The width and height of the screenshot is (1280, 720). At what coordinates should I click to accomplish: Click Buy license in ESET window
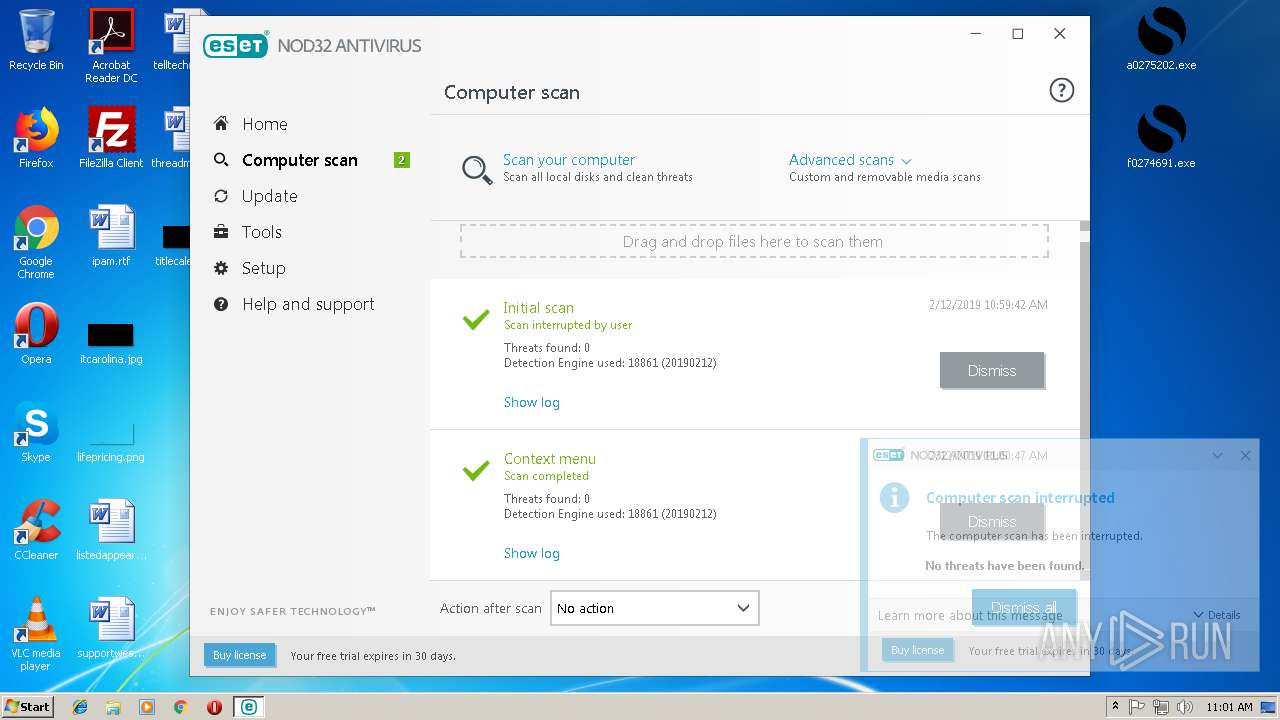[x=239, y=655]
